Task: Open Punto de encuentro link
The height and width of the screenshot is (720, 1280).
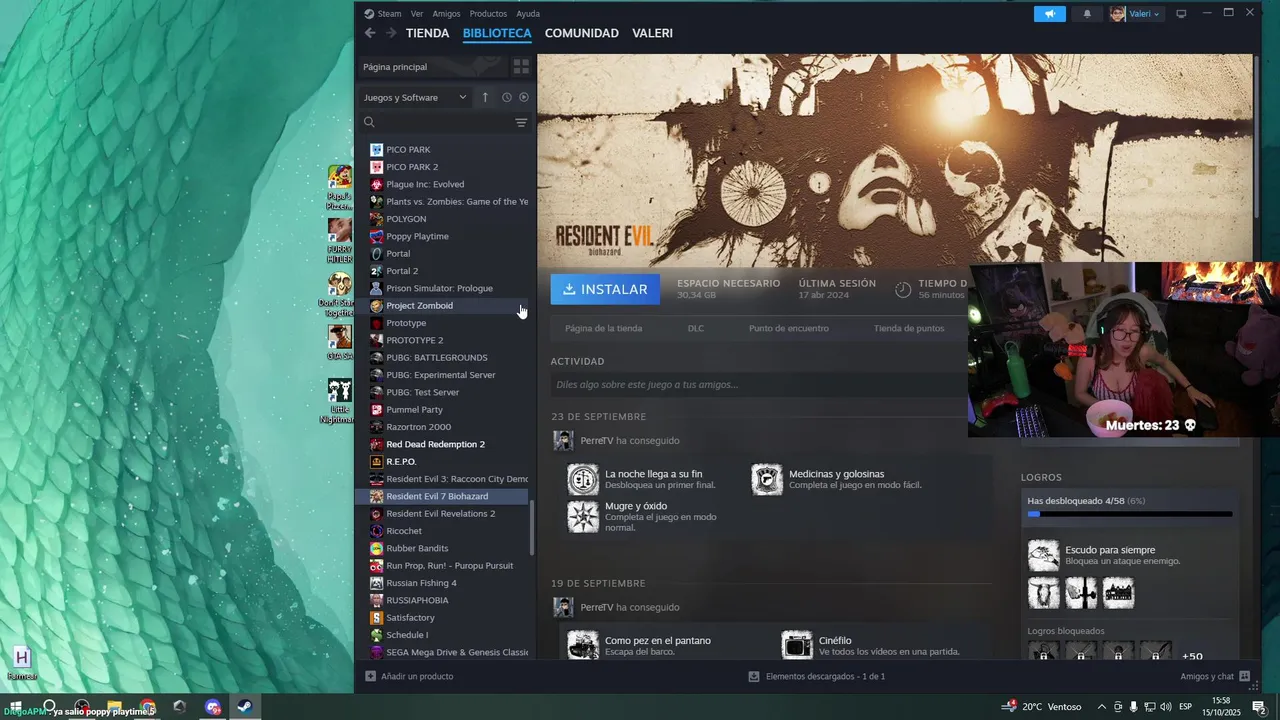Action: coord(789,328)
